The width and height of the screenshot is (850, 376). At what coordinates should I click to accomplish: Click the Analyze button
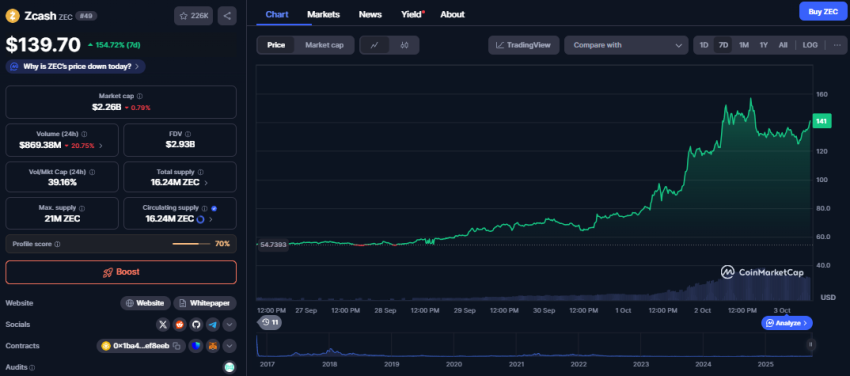point(787,323)
